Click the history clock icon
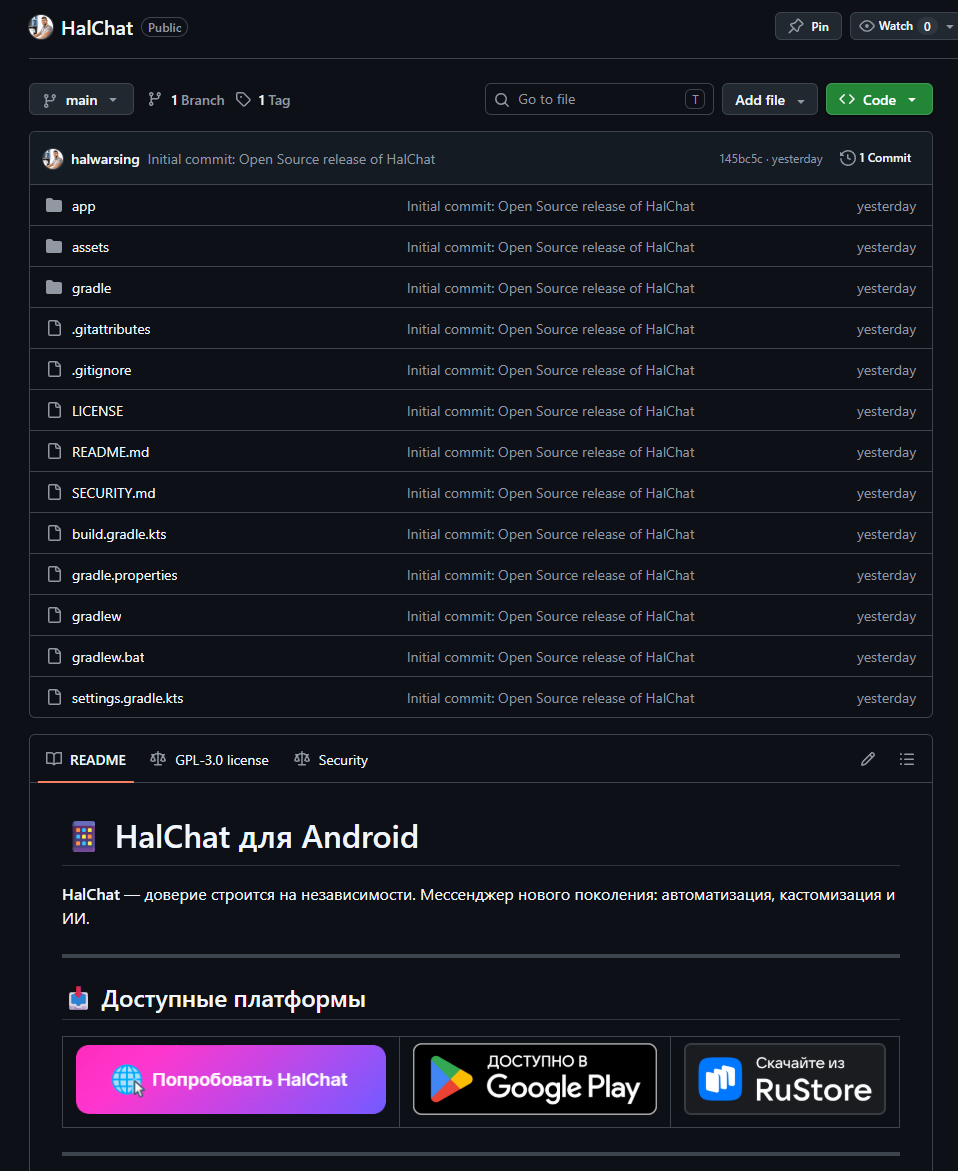 point(847,158)
